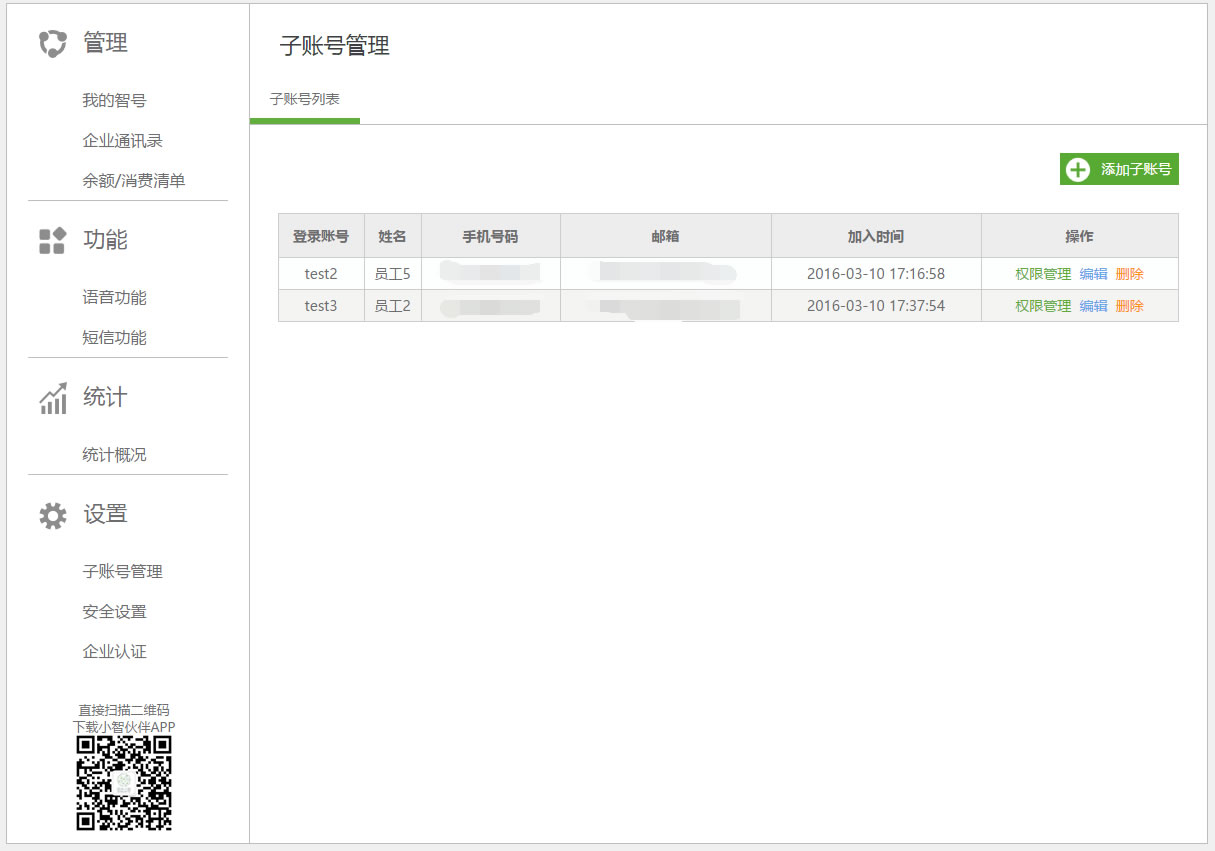Click the 功能 squares icon in sidebar
Viewport: 1215px width, 851px height.
pos(52,241)
